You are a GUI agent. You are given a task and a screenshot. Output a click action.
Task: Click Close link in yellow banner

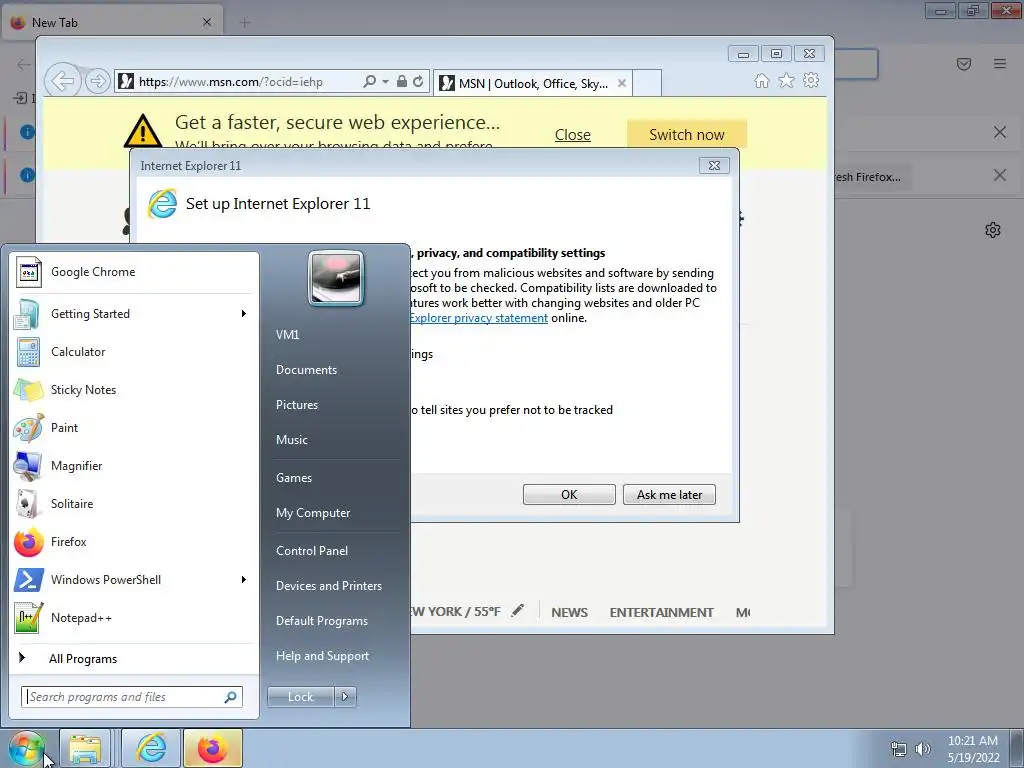click(x=573, y=135)
